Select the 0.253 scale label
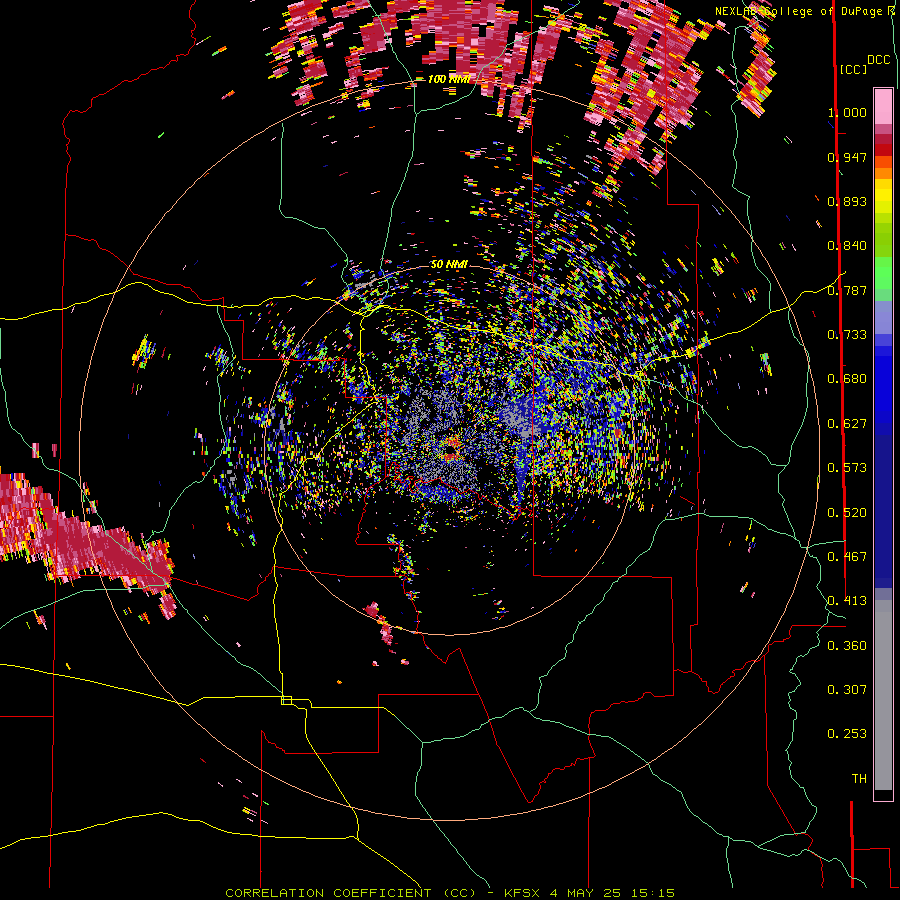The height and width of the screenshot is (900, 900). 847,734
